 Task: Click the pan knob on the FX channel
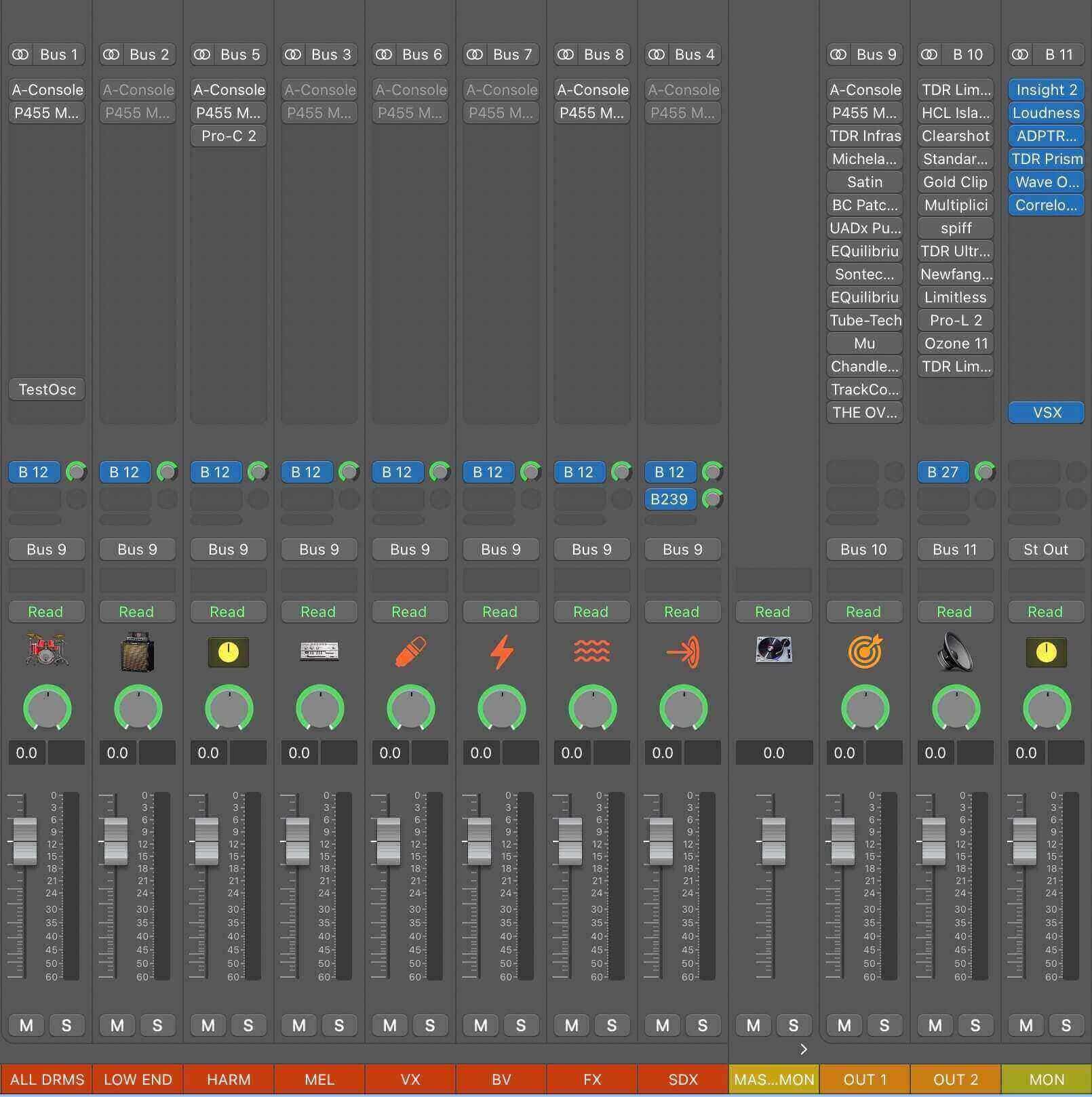pos(592,709)
